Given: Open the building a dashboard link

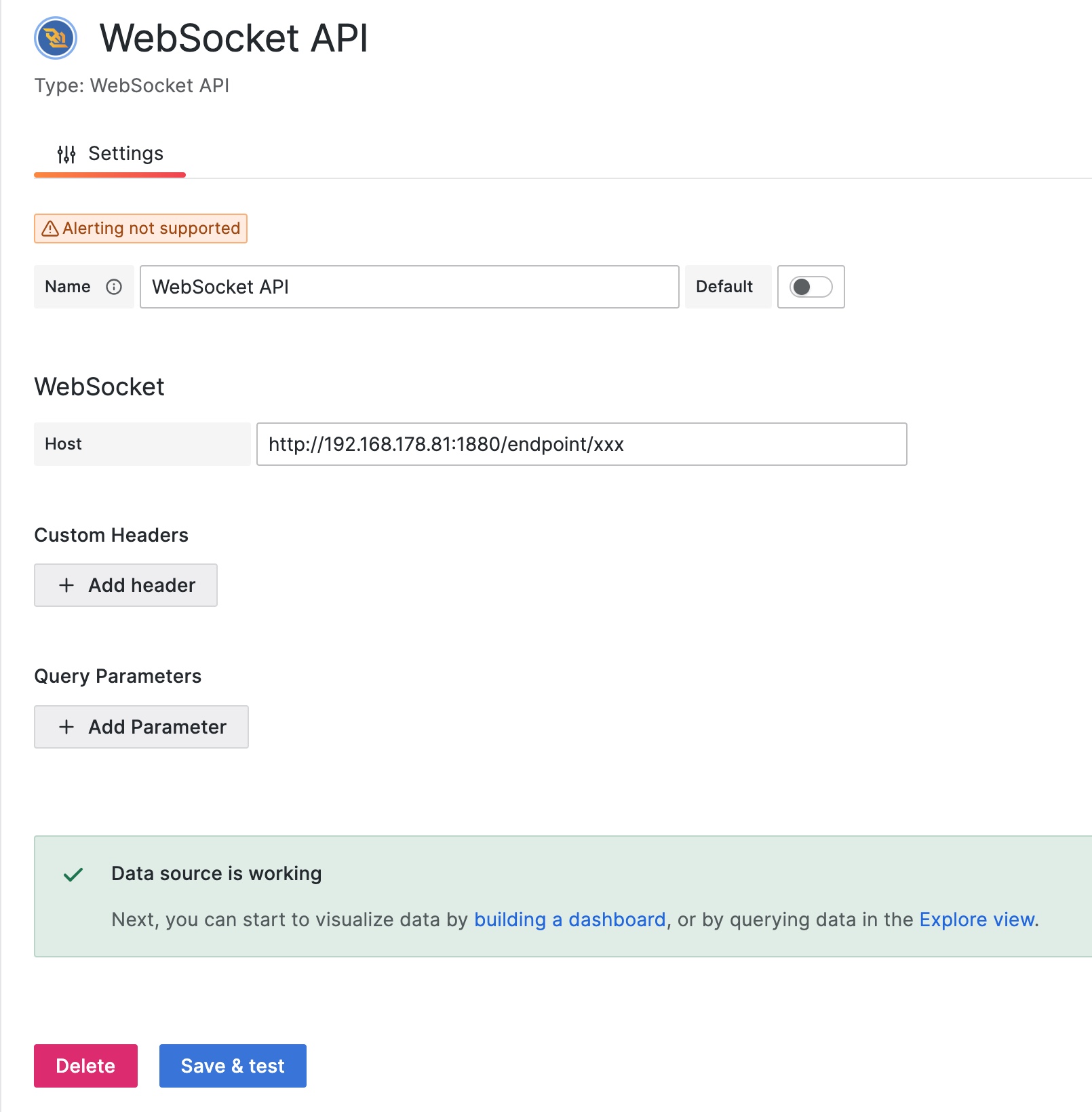Looking at the screenshot, I should pyautogui.click(x=570, y=920).
